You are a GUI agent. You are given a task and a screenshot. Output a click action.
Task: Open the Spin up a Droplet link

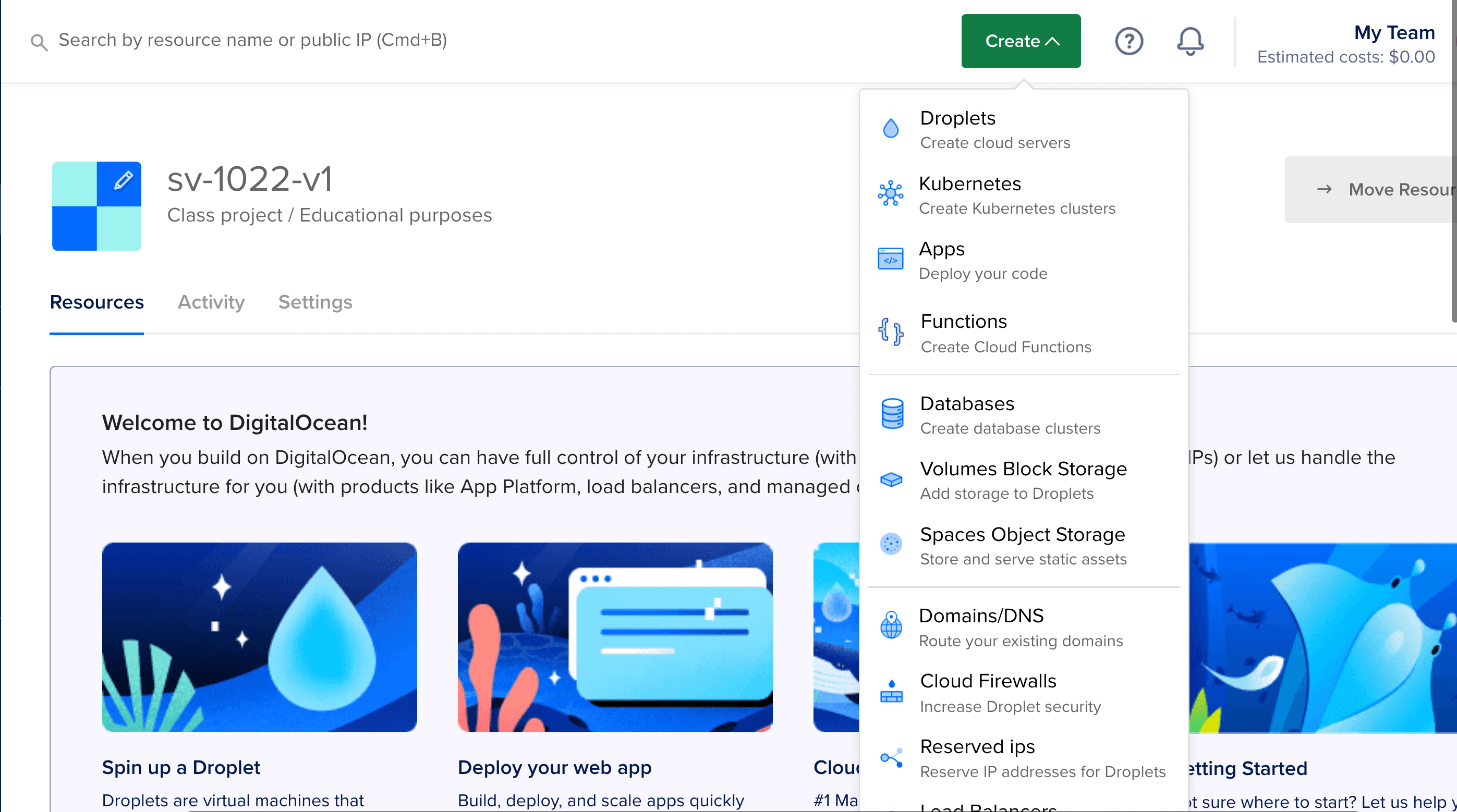tap(181, 767)
